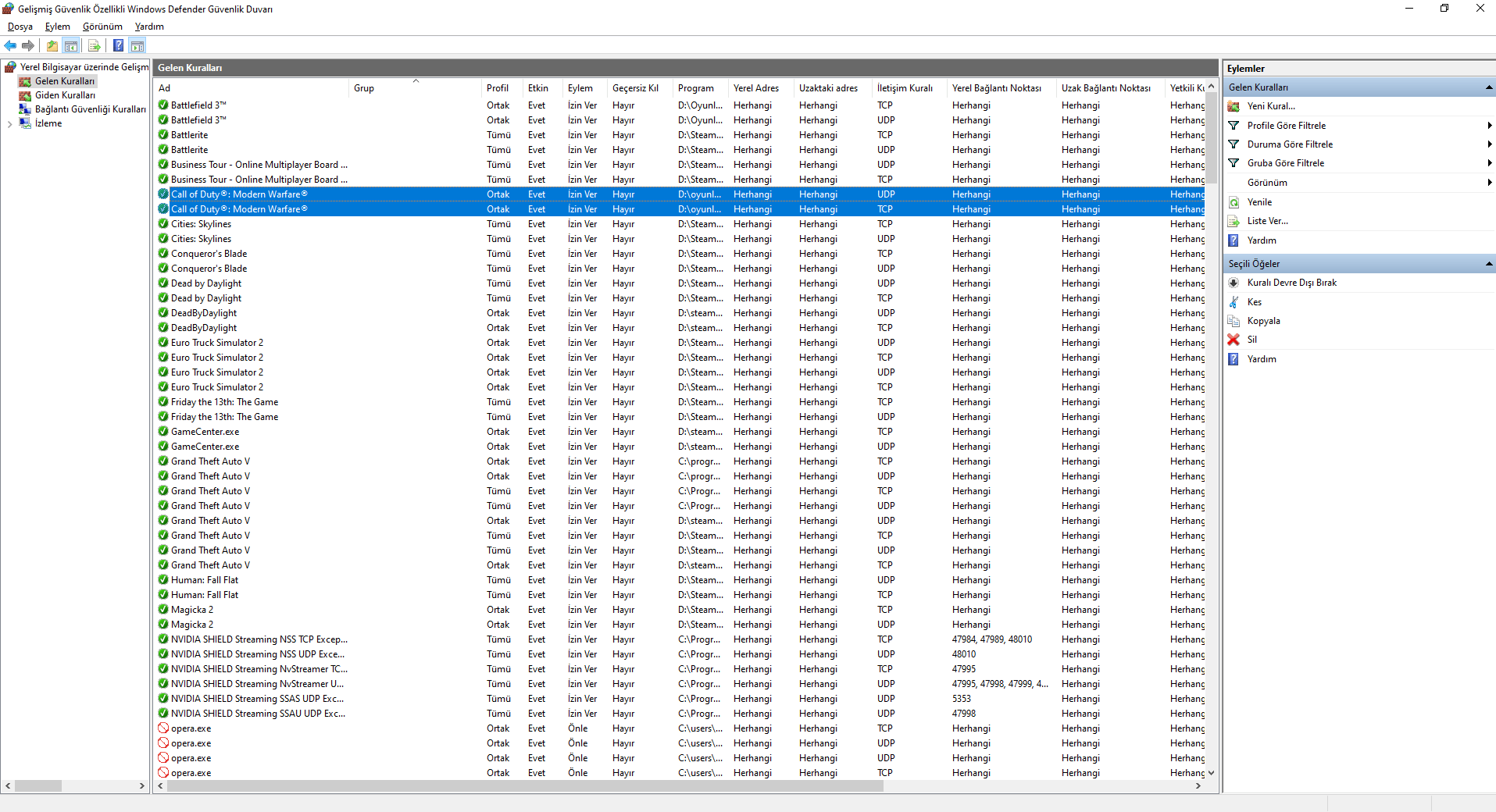Click the rule list vertical scrollbar thumb
Image resolution: width=1496 pixels, height=812 pixels.
pyautogui.click(x=1212, y=138)
